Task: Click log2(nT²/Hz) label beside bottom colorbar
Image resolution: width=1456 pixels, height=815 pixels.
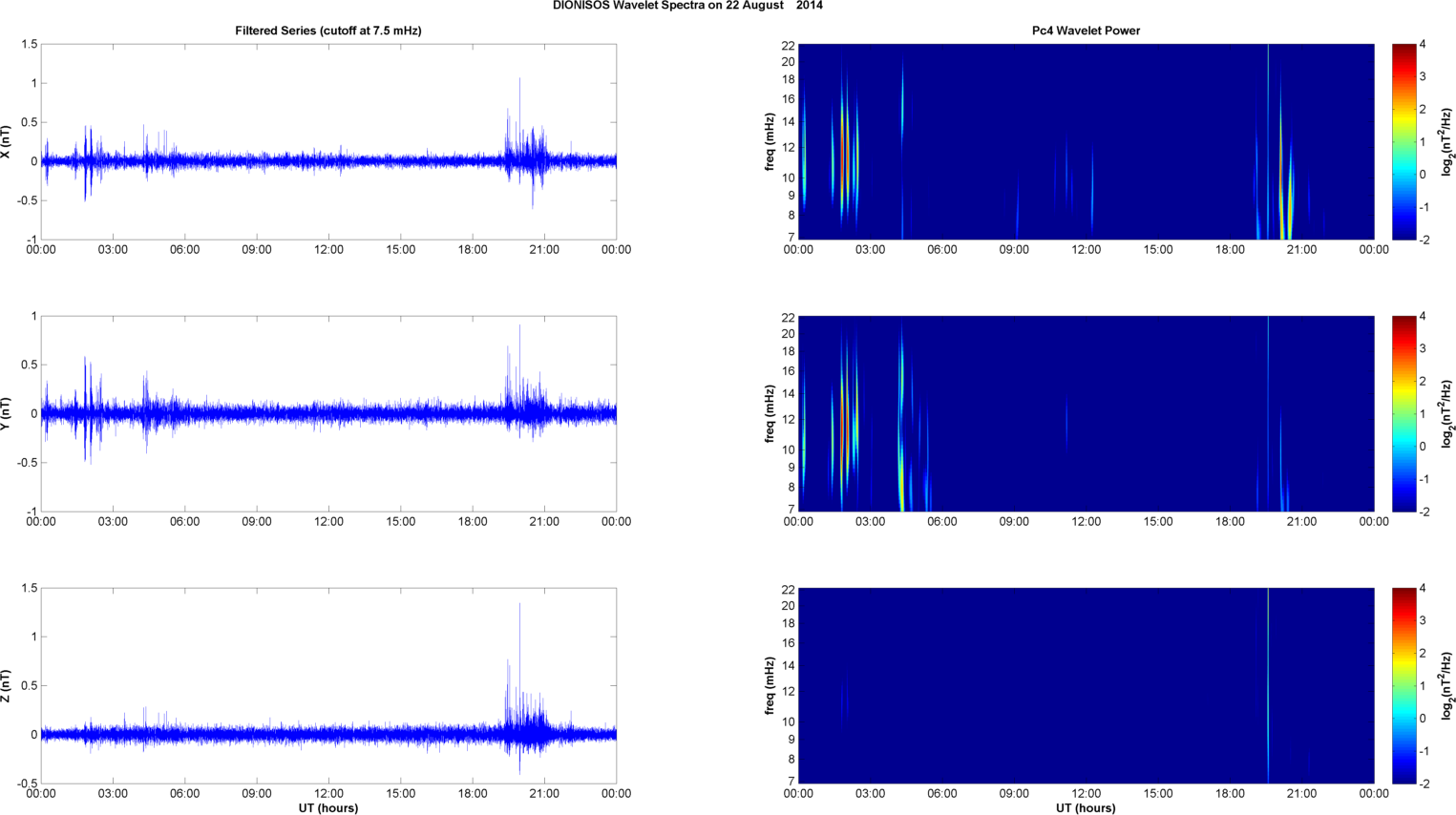Action: click(1447, 685)
